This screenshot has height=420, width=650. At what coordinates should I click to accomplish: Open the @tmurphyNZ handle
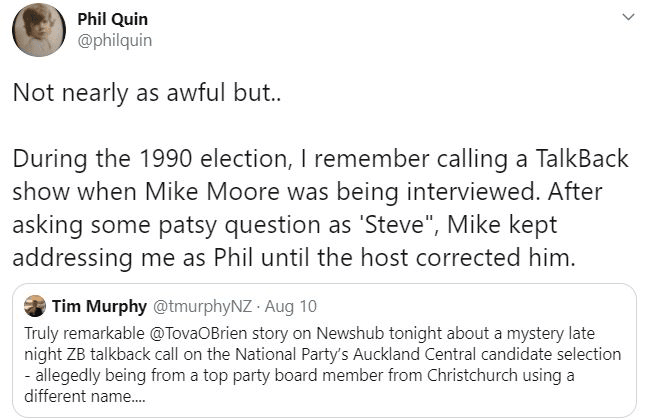[198, 306]
